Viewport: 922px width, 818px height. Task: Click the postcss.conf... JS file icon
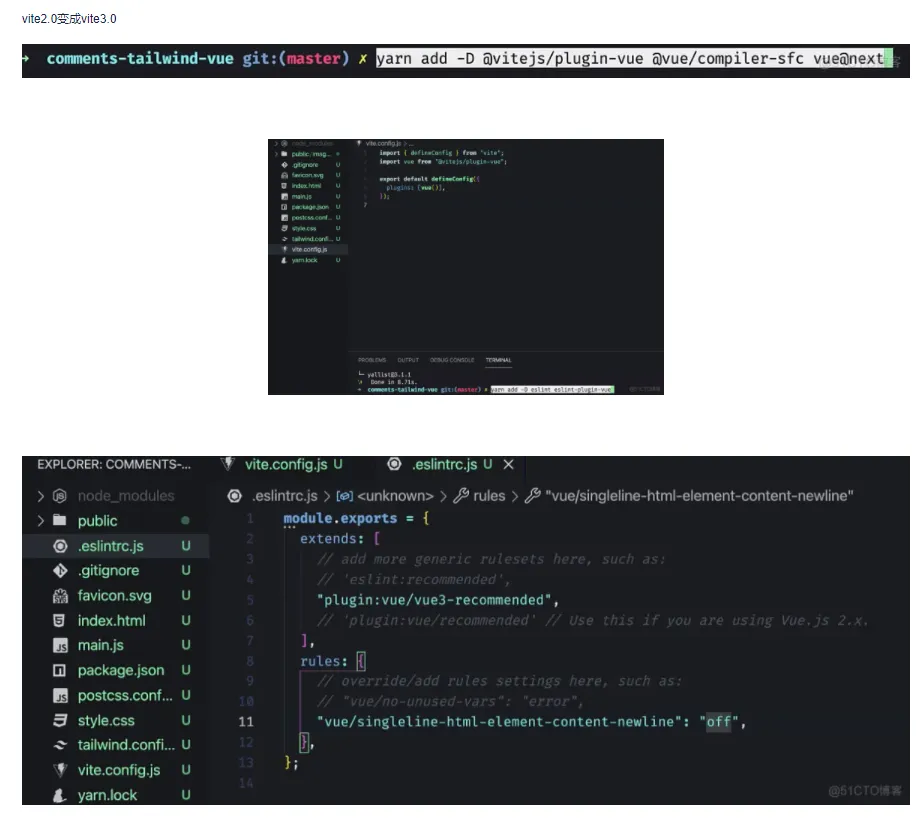(x=60, y=696)
